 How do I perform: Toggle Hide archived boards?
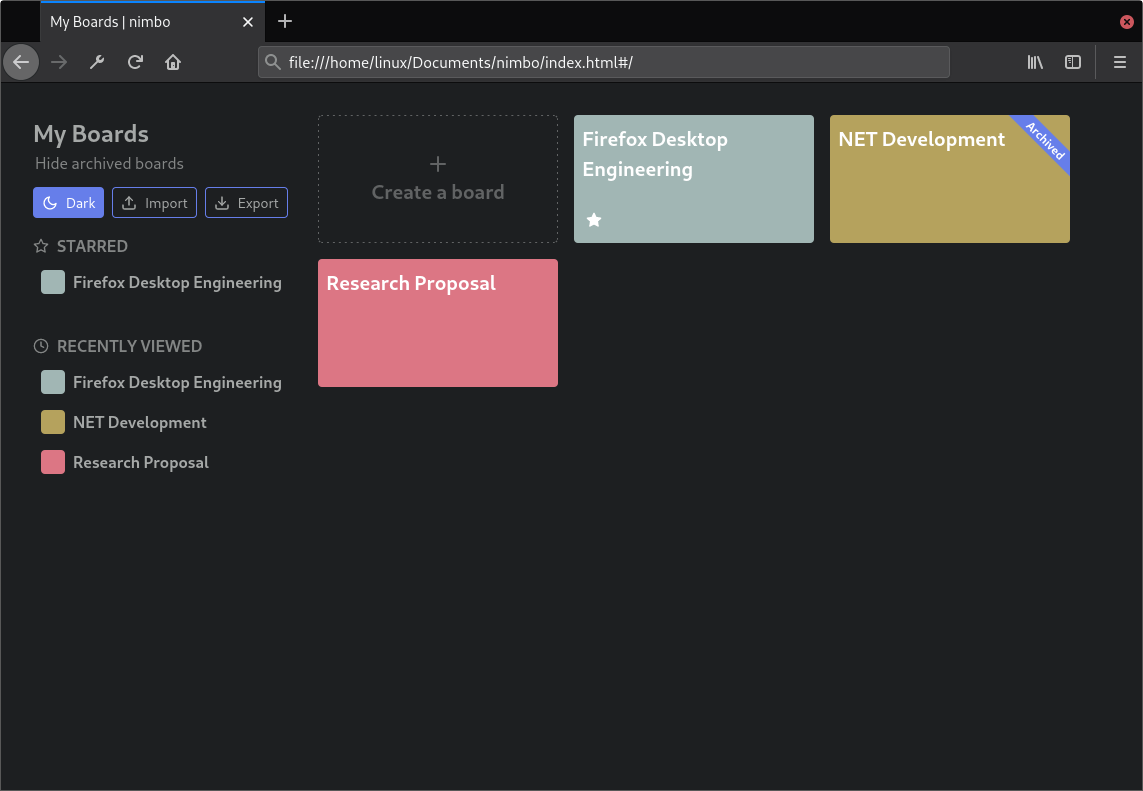109,164
